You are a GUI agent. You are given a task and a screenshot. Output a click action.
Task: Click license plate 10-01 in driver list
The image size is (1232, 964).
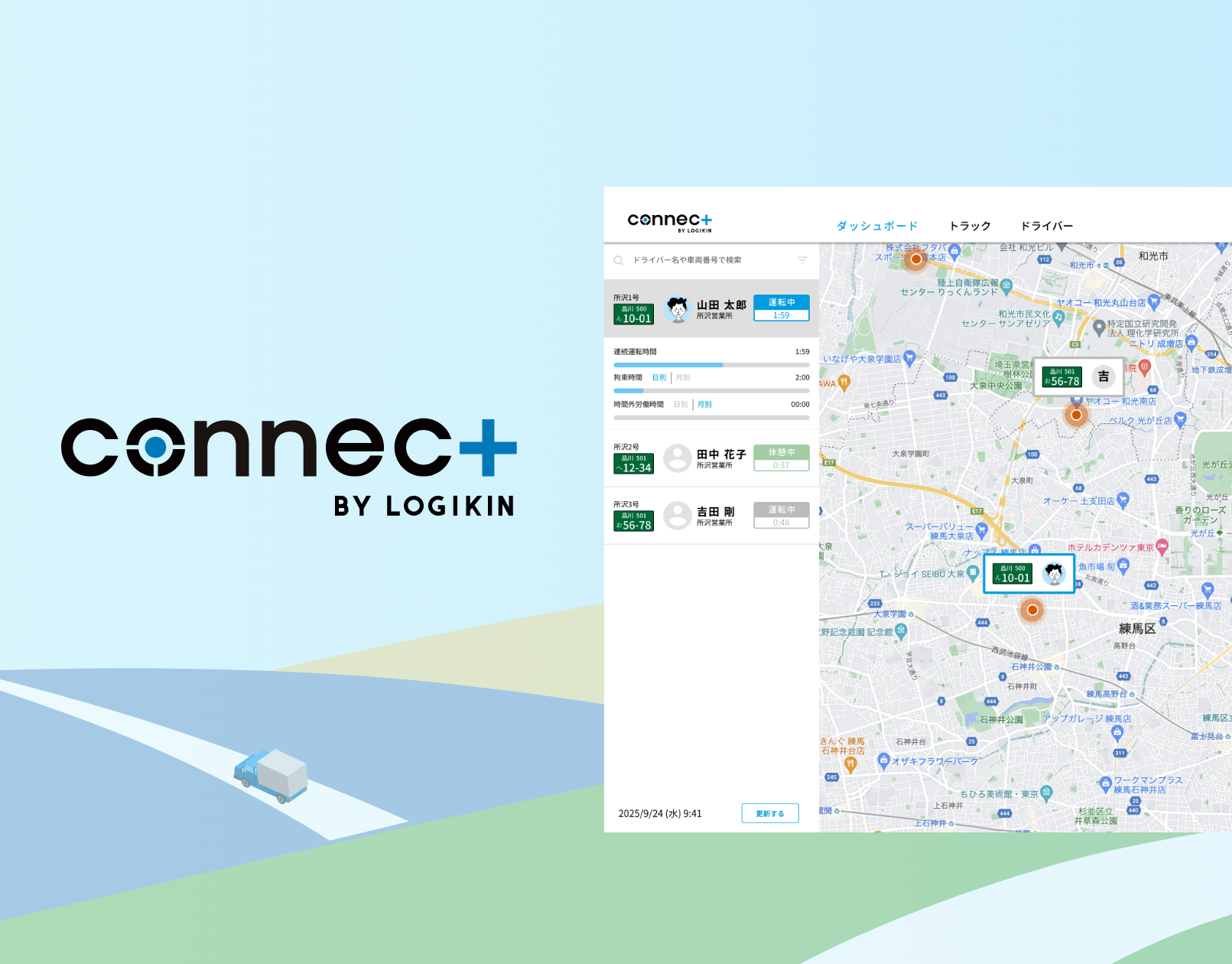pyautogui.click(x=633, y=314)
